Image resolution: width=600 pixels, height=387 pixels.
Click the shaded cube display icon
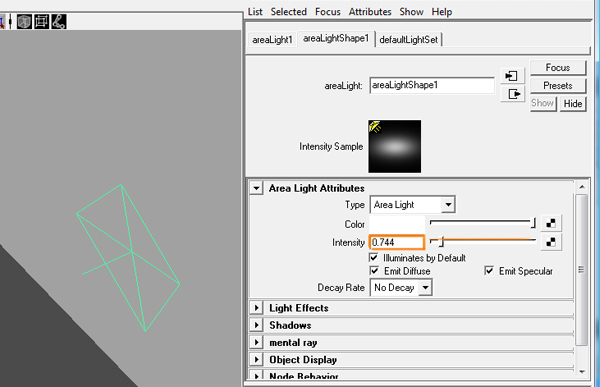click(24, 21)
